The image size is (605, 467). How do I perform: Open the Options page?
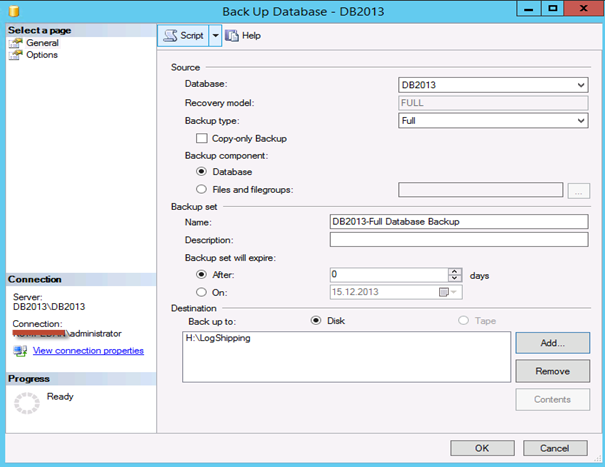pos(41,55)
